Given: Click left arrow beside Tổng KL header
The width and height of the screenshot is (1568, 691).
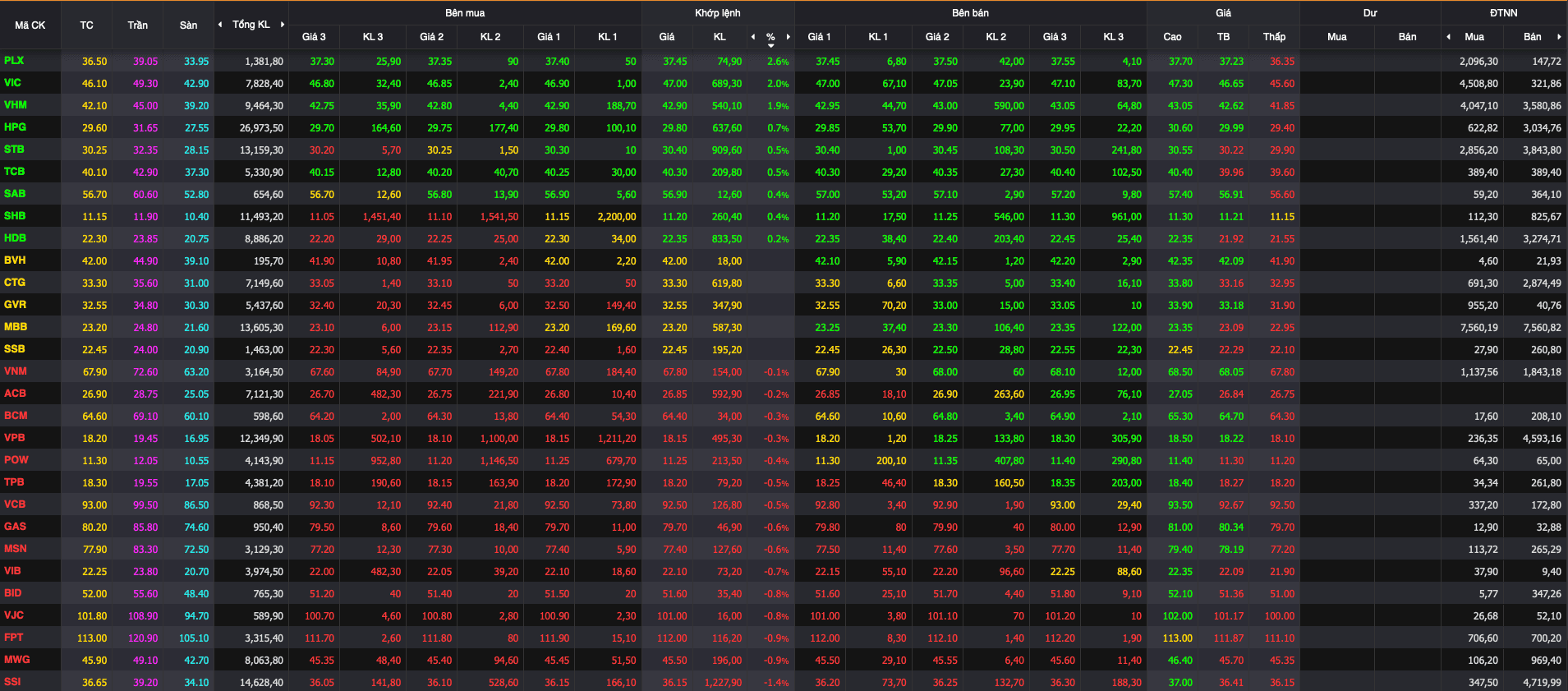Looking at the screenshot, I should click(x=220, y=25).
